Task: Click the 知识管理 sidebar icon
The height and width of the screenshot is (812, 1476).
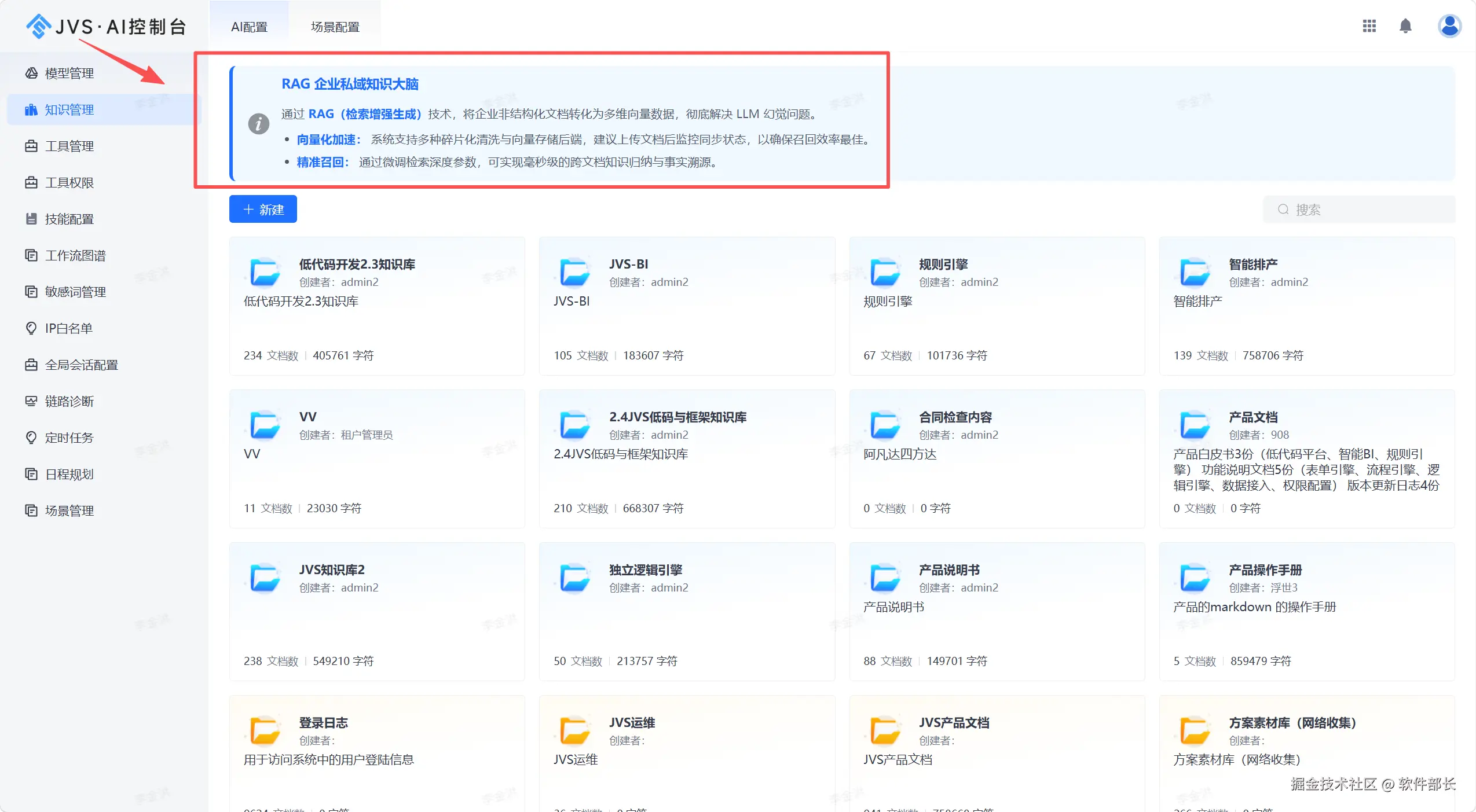Action: coord(31,110)
